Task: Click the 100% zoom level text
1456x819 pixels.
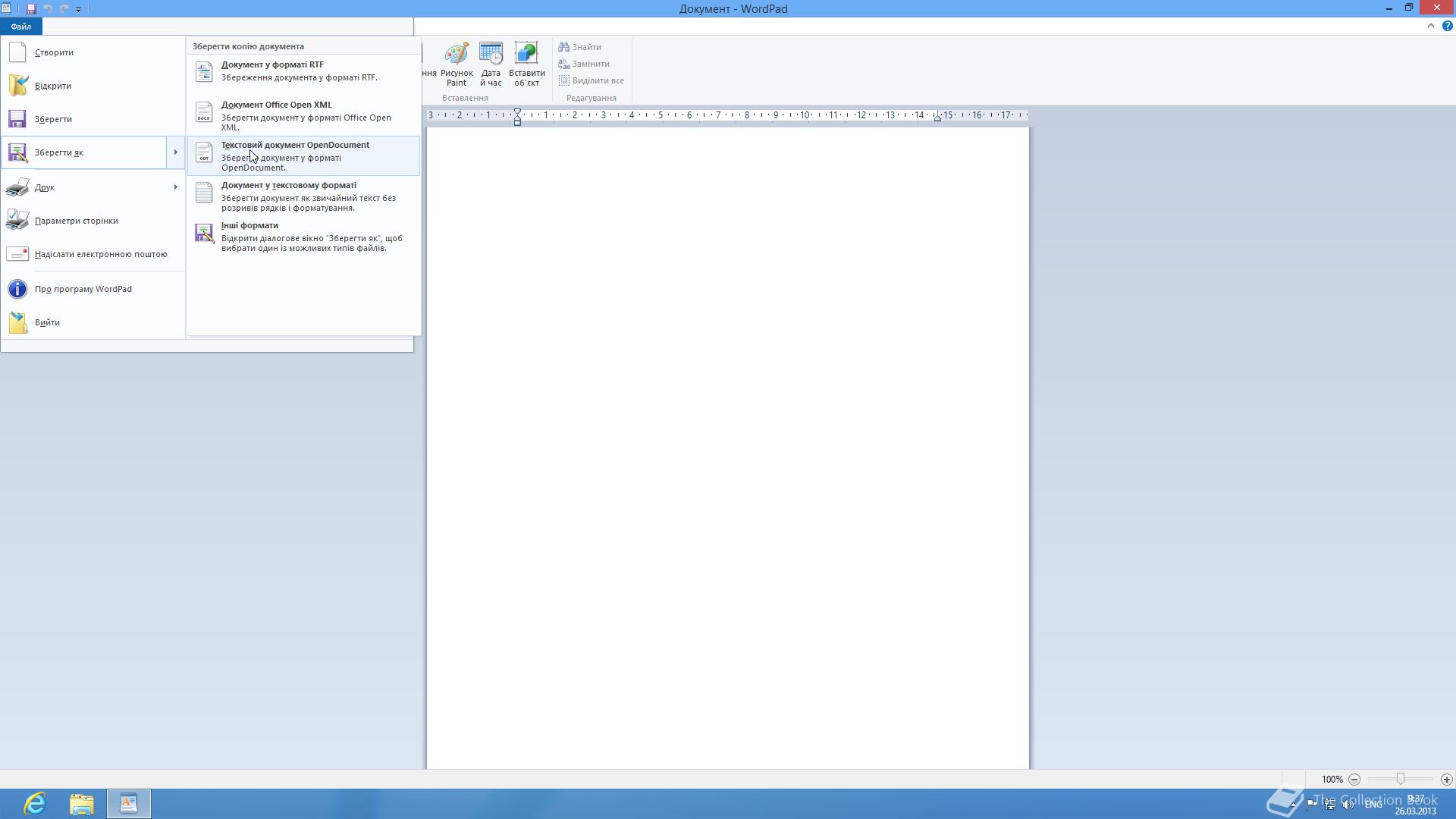Action: (x=1332, y=780)
